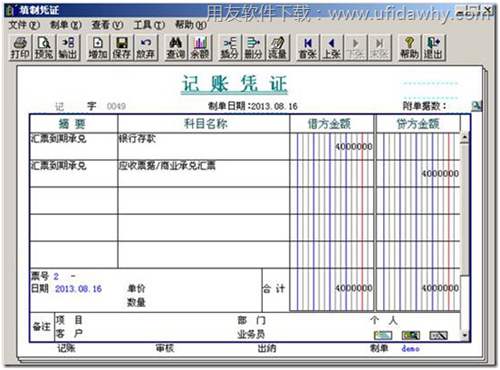Click middle green icon above demo
Image resolution: width=500 pixels, height=370 pixels.
coord(411,335)
